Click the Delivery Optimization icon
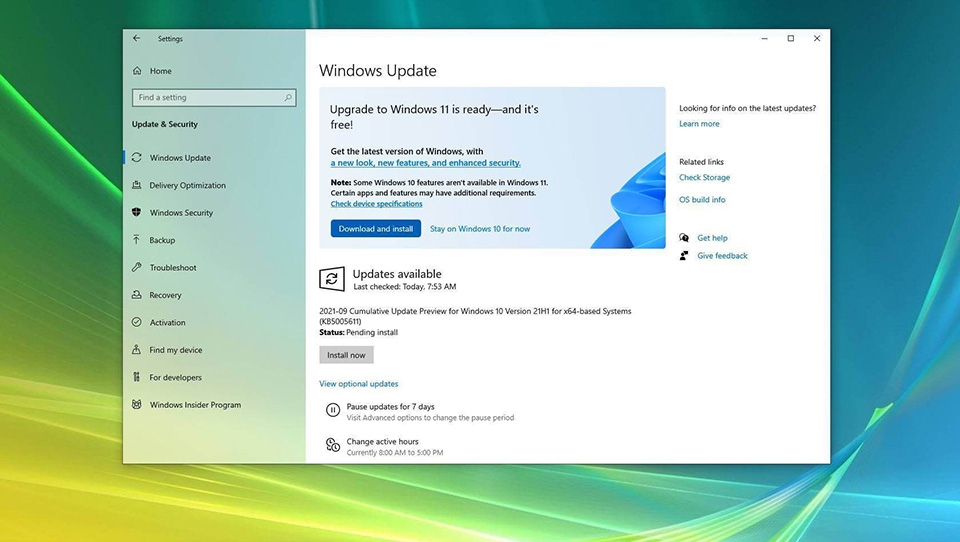This screenshot has width=960, height=542. click(137, 185)
